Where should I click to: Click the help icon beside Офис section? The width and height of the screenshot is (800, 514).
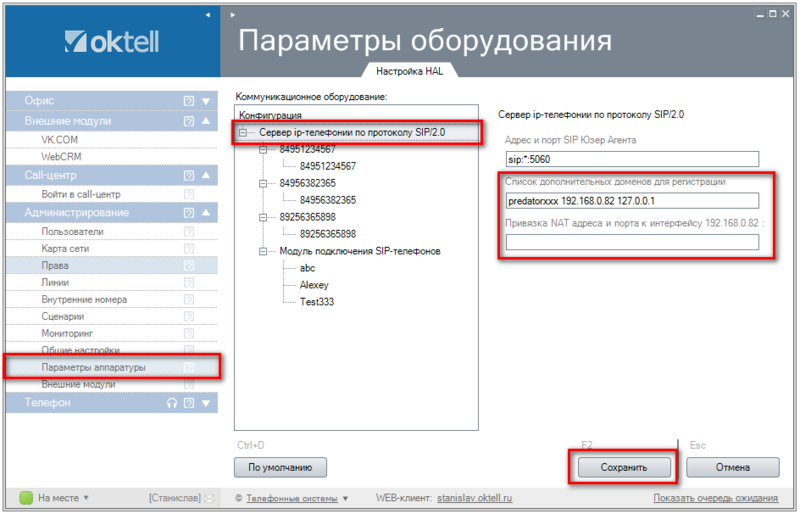(188, 101)
